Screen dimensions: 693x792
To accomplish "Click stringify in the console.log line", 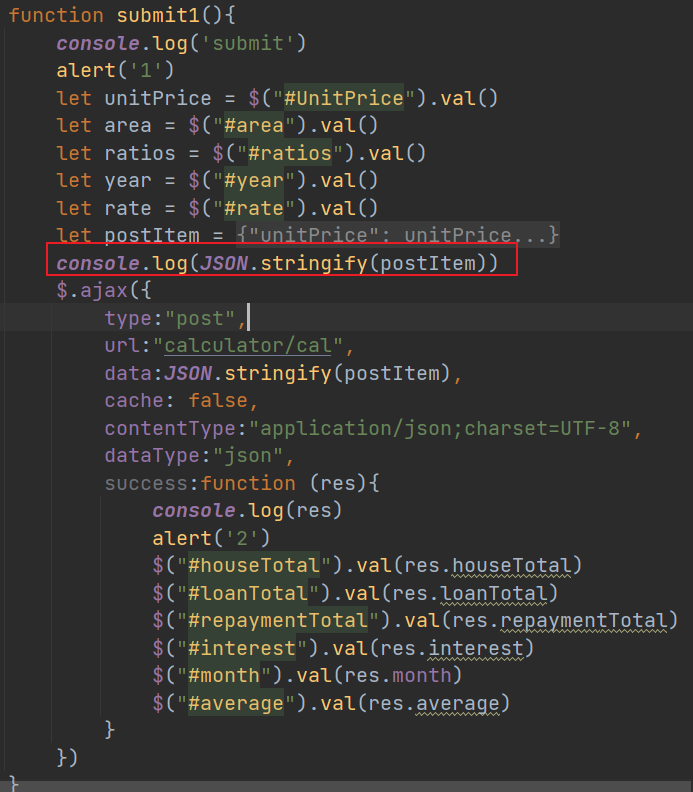I will pos(314,263).
